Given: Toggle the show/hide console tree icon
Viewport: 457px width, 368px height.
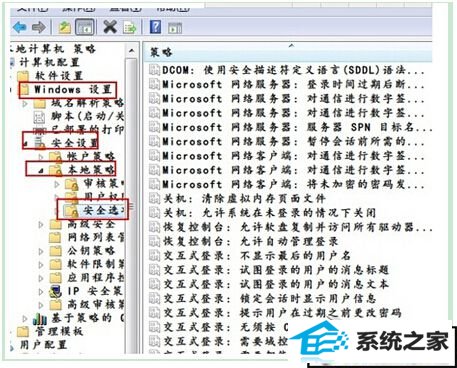Looking at the screenshot, I should (x=85, y=27).
